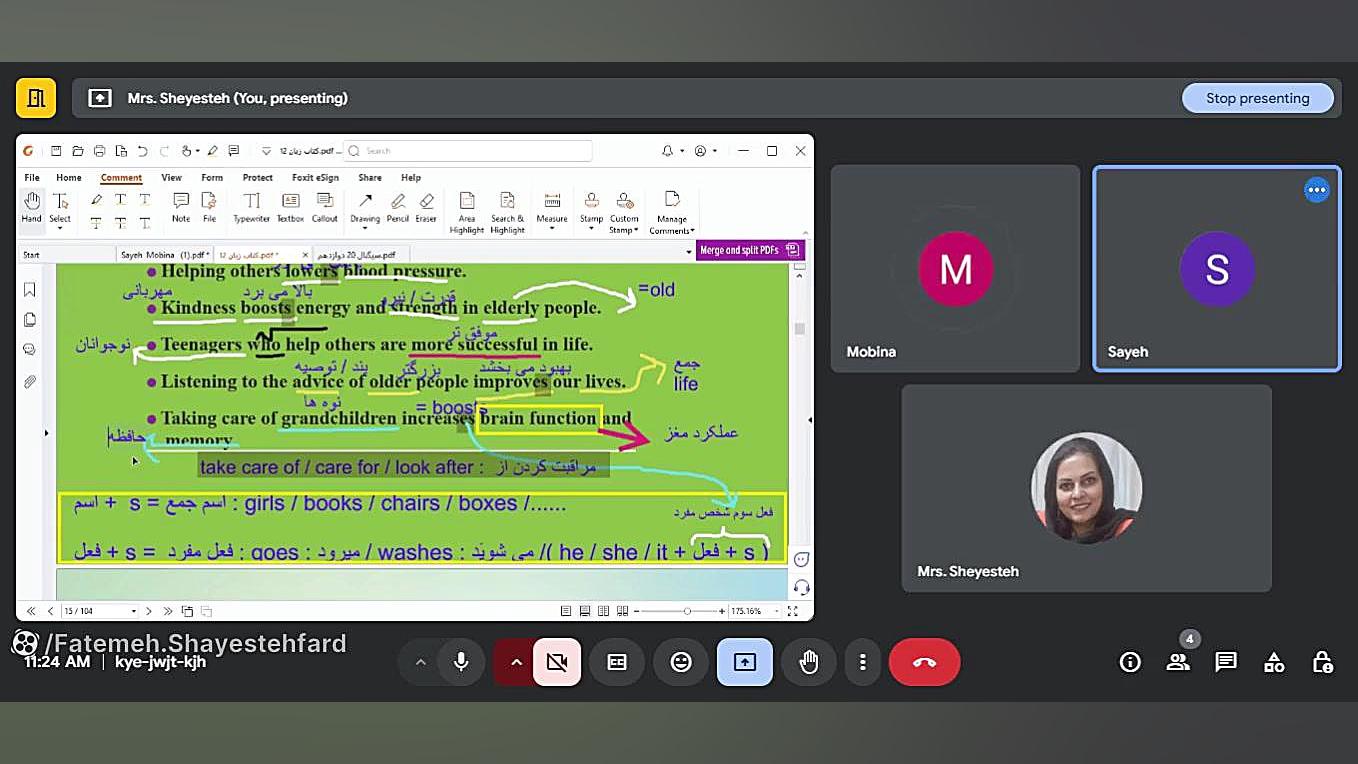
Task: Toggle screen presenting button
Action: pos(745,662)
